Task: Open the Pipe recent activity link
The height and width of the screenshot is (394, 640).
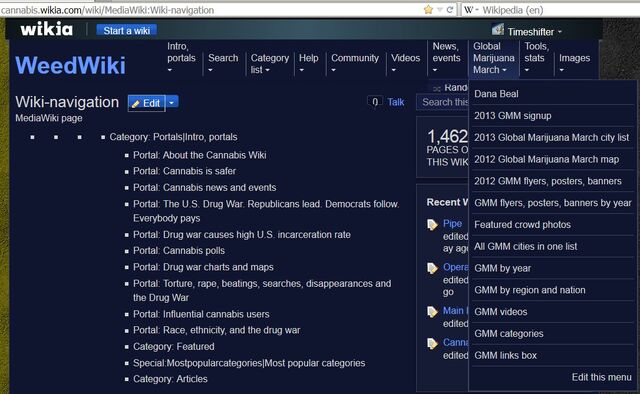Action: pyautogui.click(x=452, y=224)
